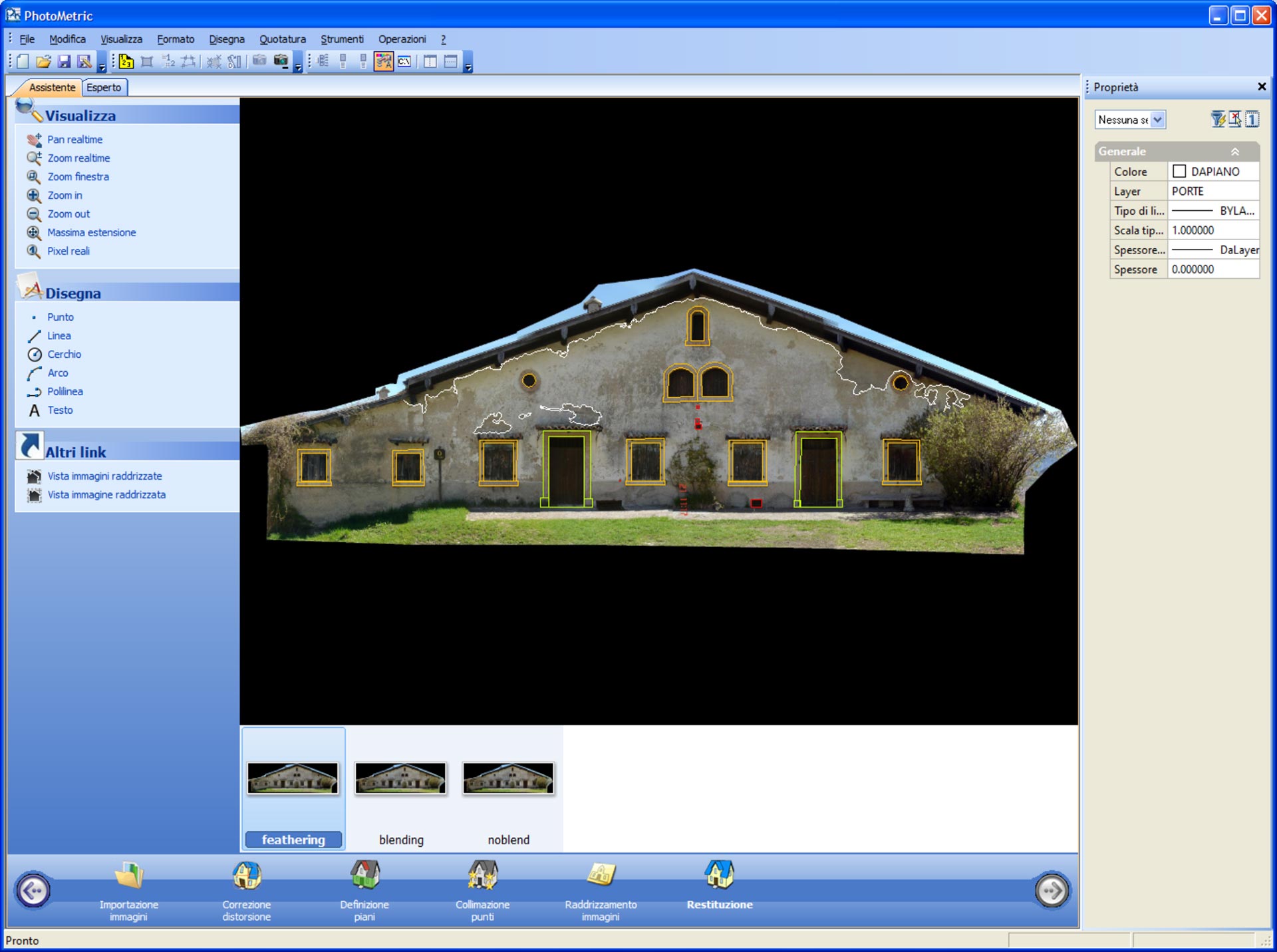
Task: Click the Definizione piani step icon
Action: click(x=364, y=875)
